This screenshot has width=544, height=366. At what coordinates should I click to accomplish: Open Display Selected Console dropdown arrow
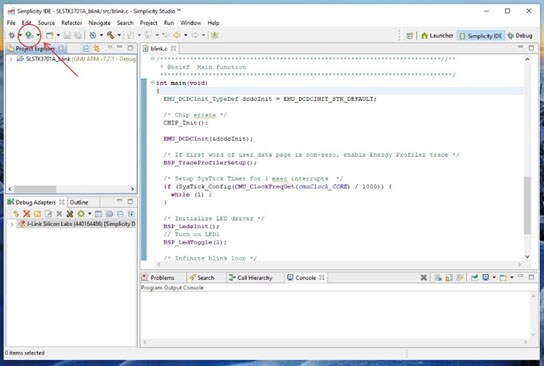(494, 277)
